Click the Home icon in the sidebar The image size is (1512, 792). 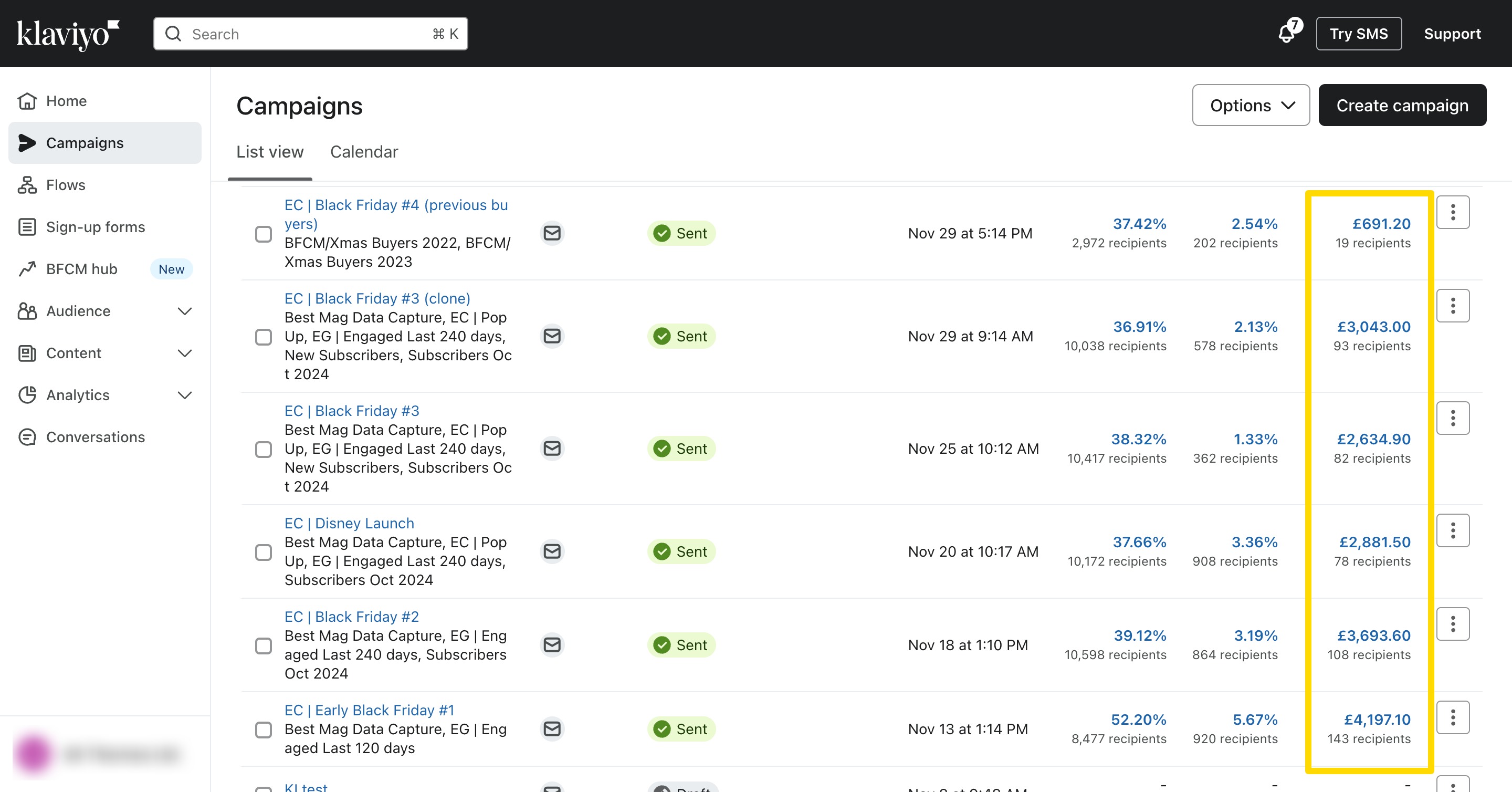pos(27,101)
